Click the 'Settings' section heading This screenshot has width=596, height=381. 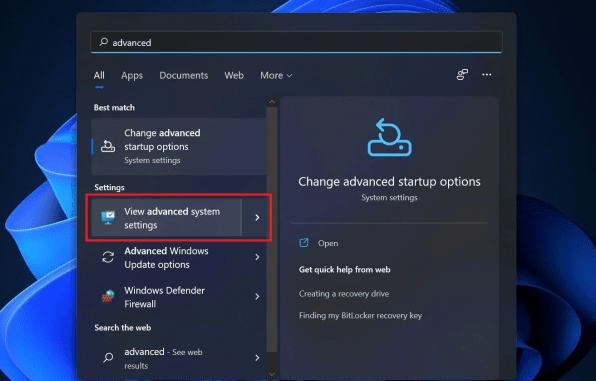click(109, 187)
